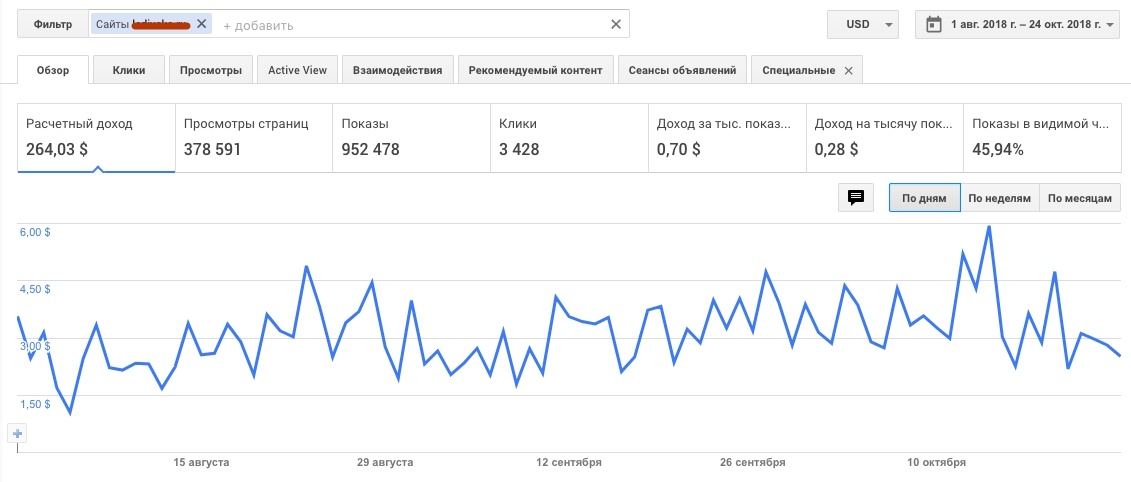Go to the Просмотры tab
The image size is (1131, 482).
coord(211,70)
